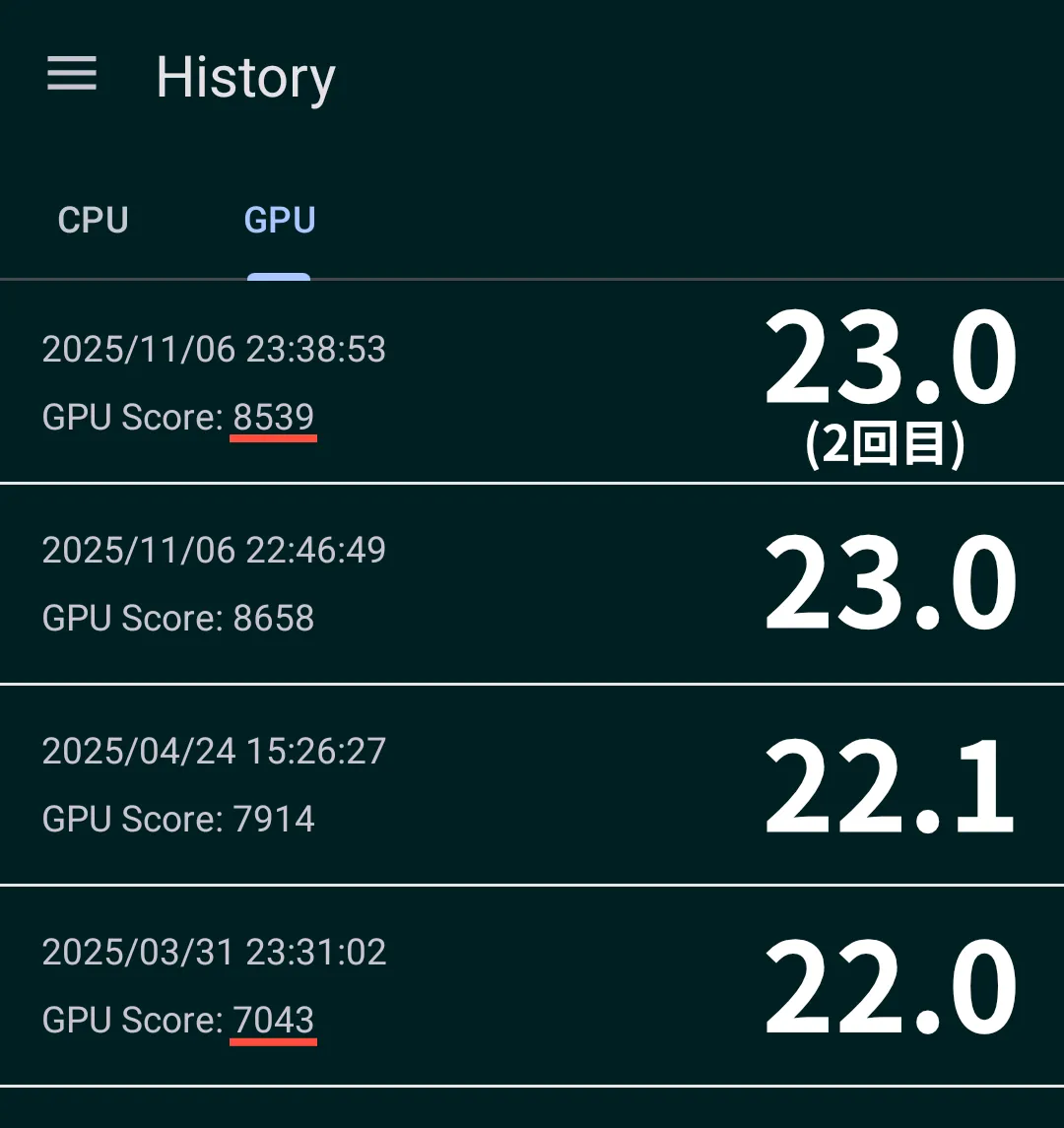This screenshot has width=1064, height=1128.
Task: Tap the 23.0 value for score 8658
Action: point(891,582)
